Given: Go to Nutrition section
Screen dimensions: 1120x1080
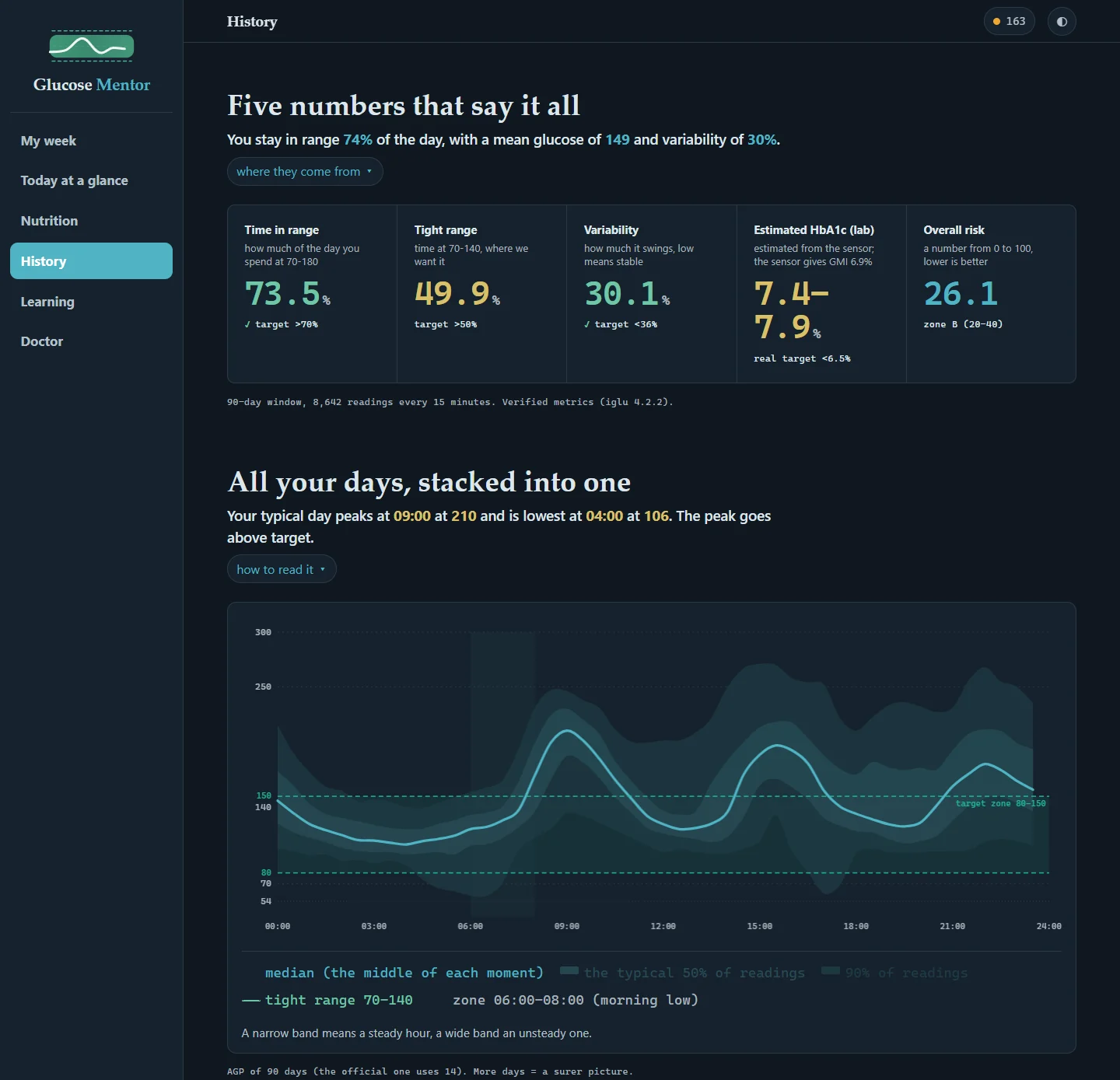Looking at the screenshot, I should (91, 221).
